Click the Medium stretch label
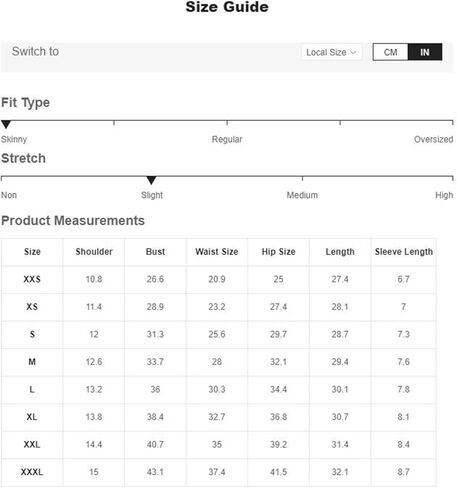Screen dimensions: 457x488 302,195
